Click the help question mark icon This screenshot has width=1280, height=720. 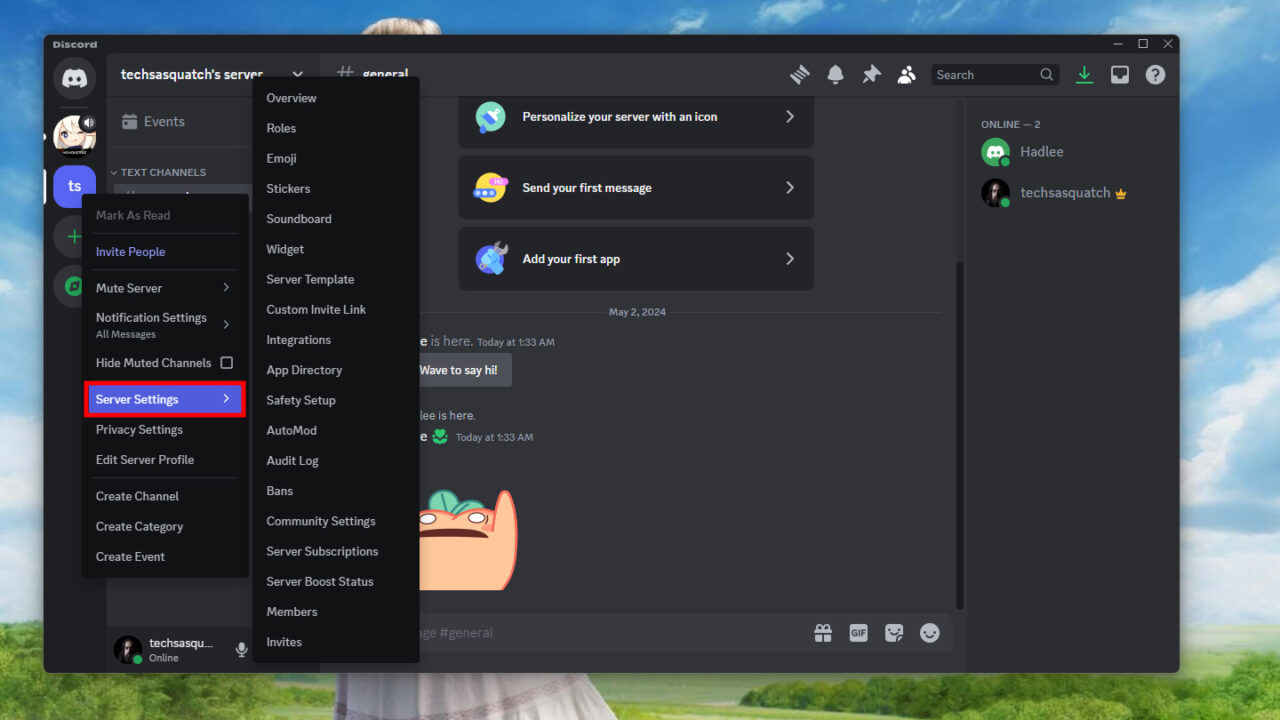click(1155, 74)
